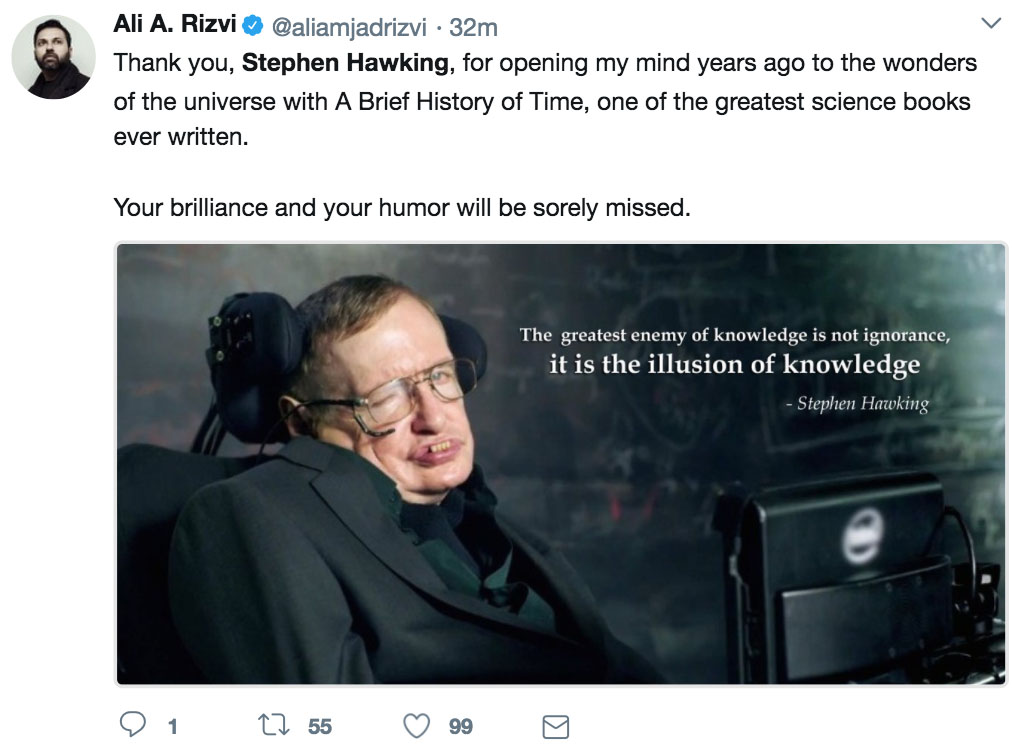Like the tweet with the heart icon
This screenshot has height=752, width=1012.
[x=417, y=725]
